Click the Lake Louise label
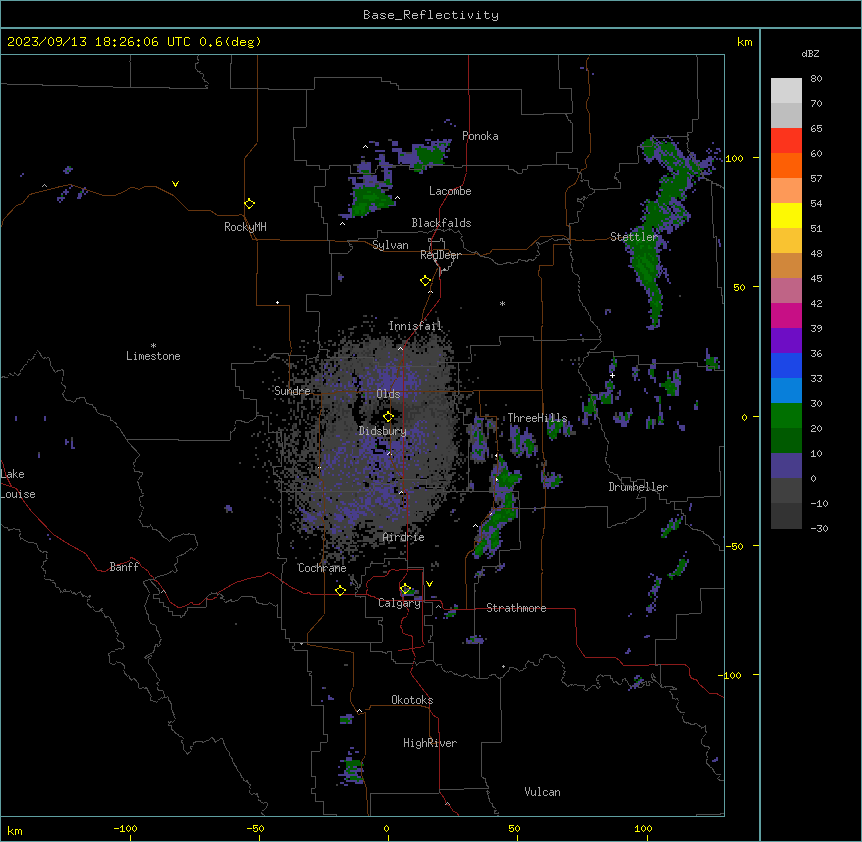This screenshot has height=842, width=862. [18, 484]
